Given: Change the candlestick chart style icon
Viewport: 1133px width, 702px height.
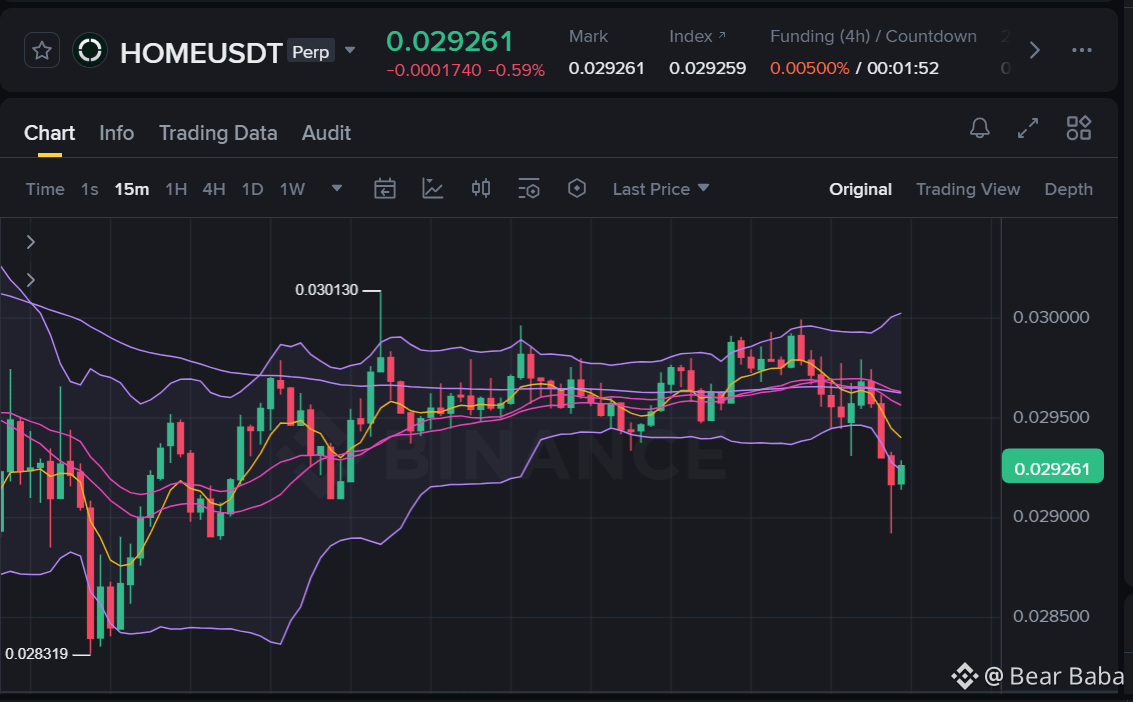Looking at the screenshot, I should tap(481, 188).
